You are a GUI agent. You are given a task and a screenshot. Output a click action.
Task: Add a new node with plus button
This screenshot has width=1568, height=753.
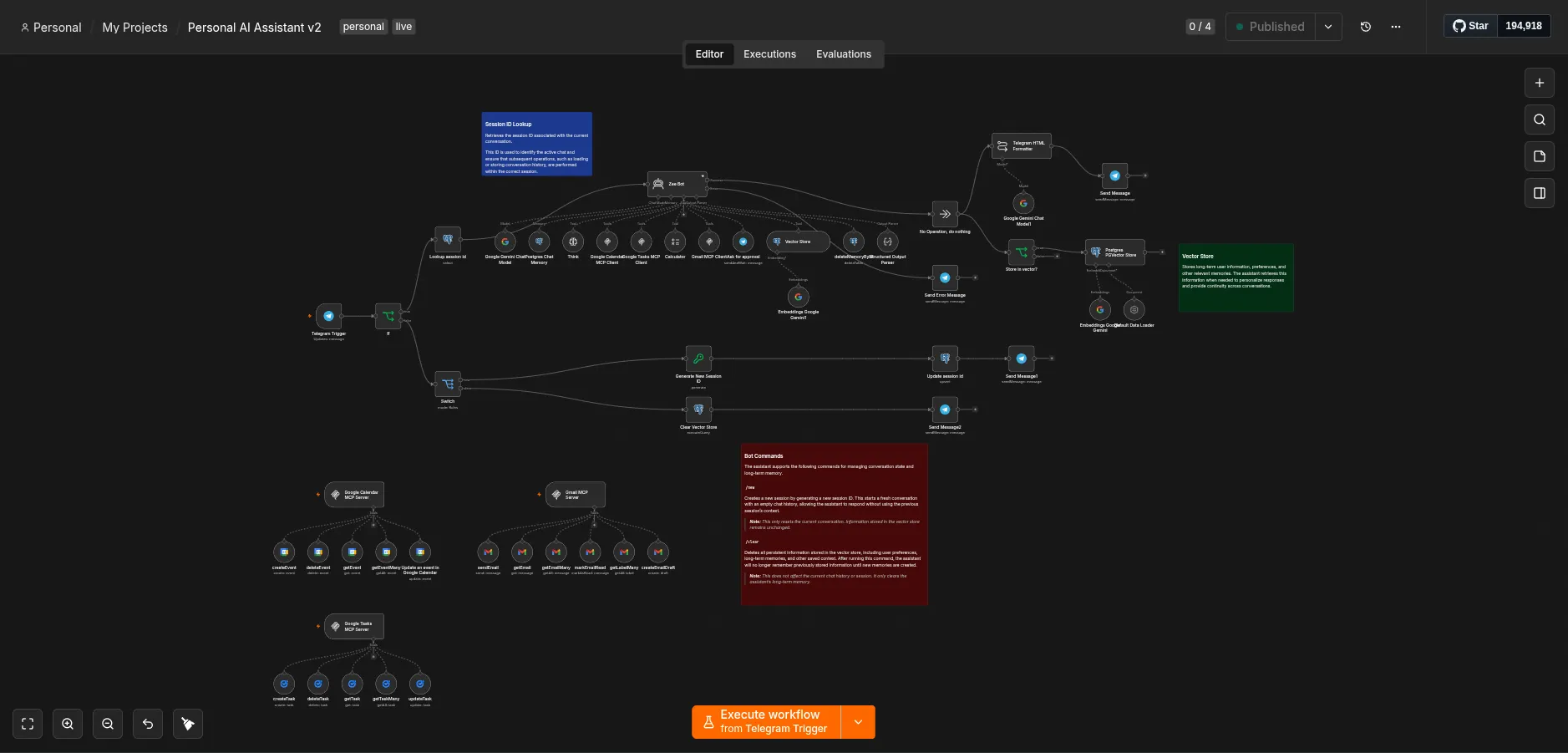coord(1539,83)
